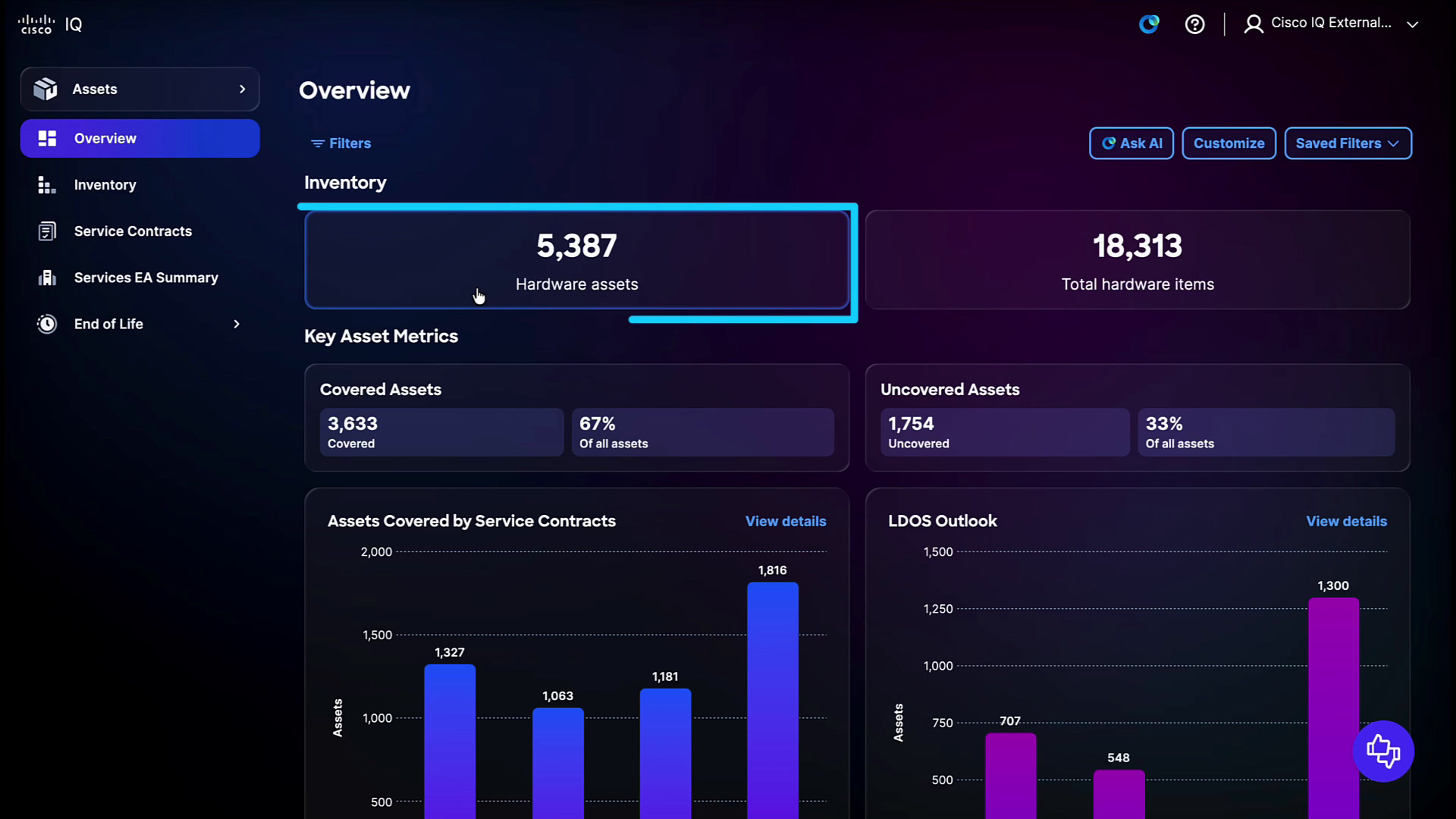Click the Cisco IQ logo
The image size is (1456, 819).
(50, 24)
